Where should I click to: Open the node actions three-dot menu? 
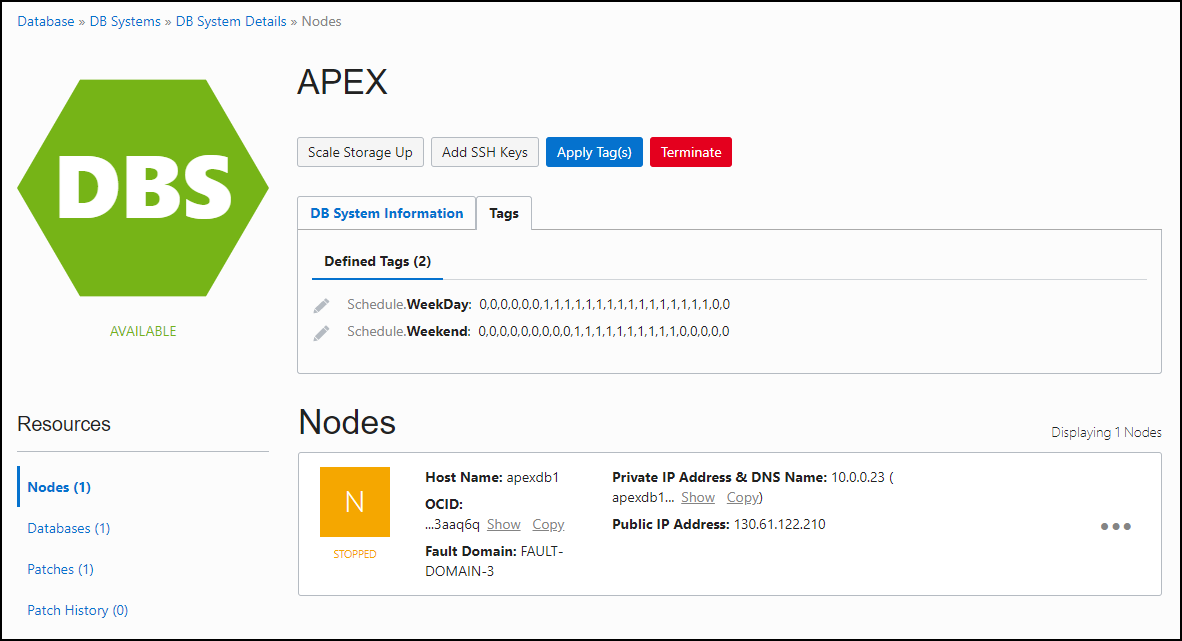1116,526
